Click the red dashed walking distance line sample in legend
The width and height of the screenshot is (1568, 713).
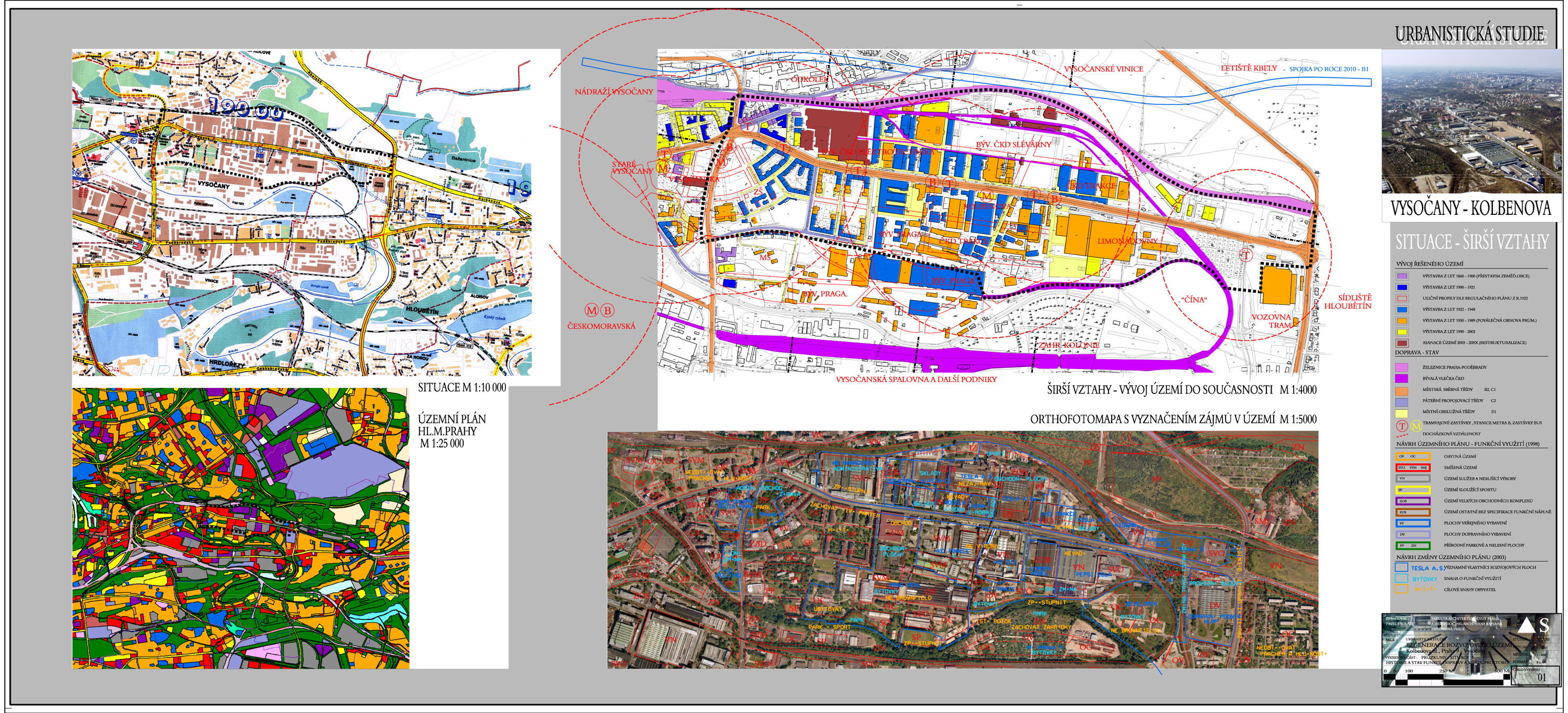pos(1402,435)
